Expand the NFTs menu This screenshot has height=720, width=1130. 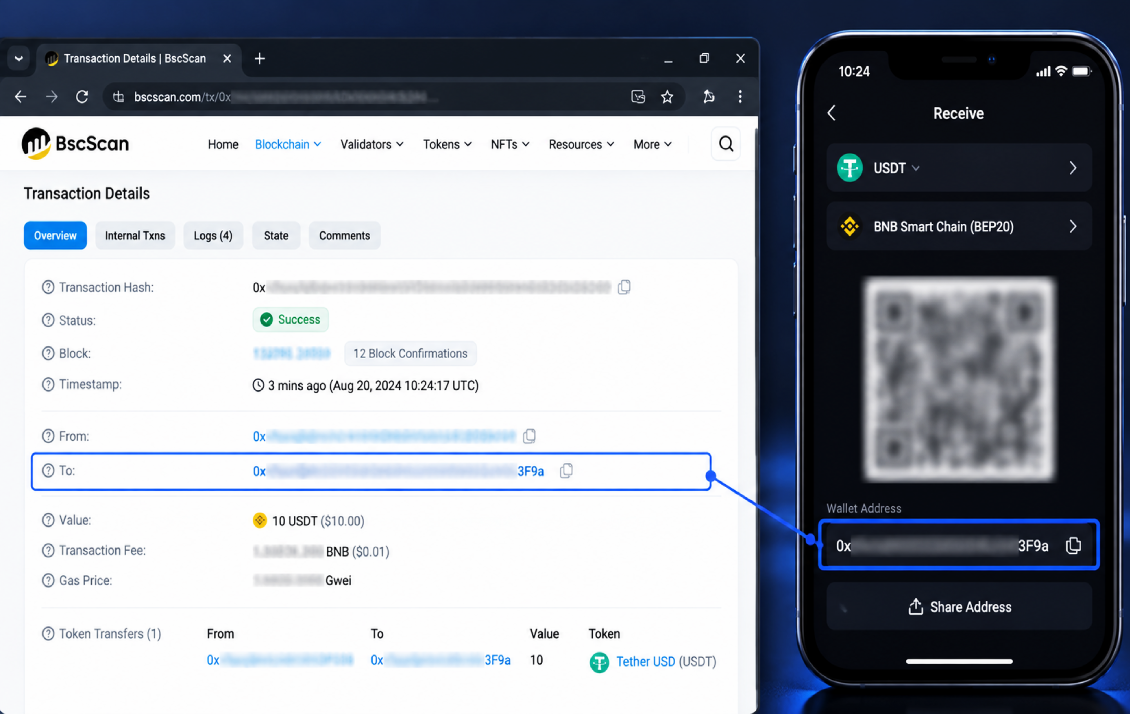pyautogui.click(x=510, y=144)
